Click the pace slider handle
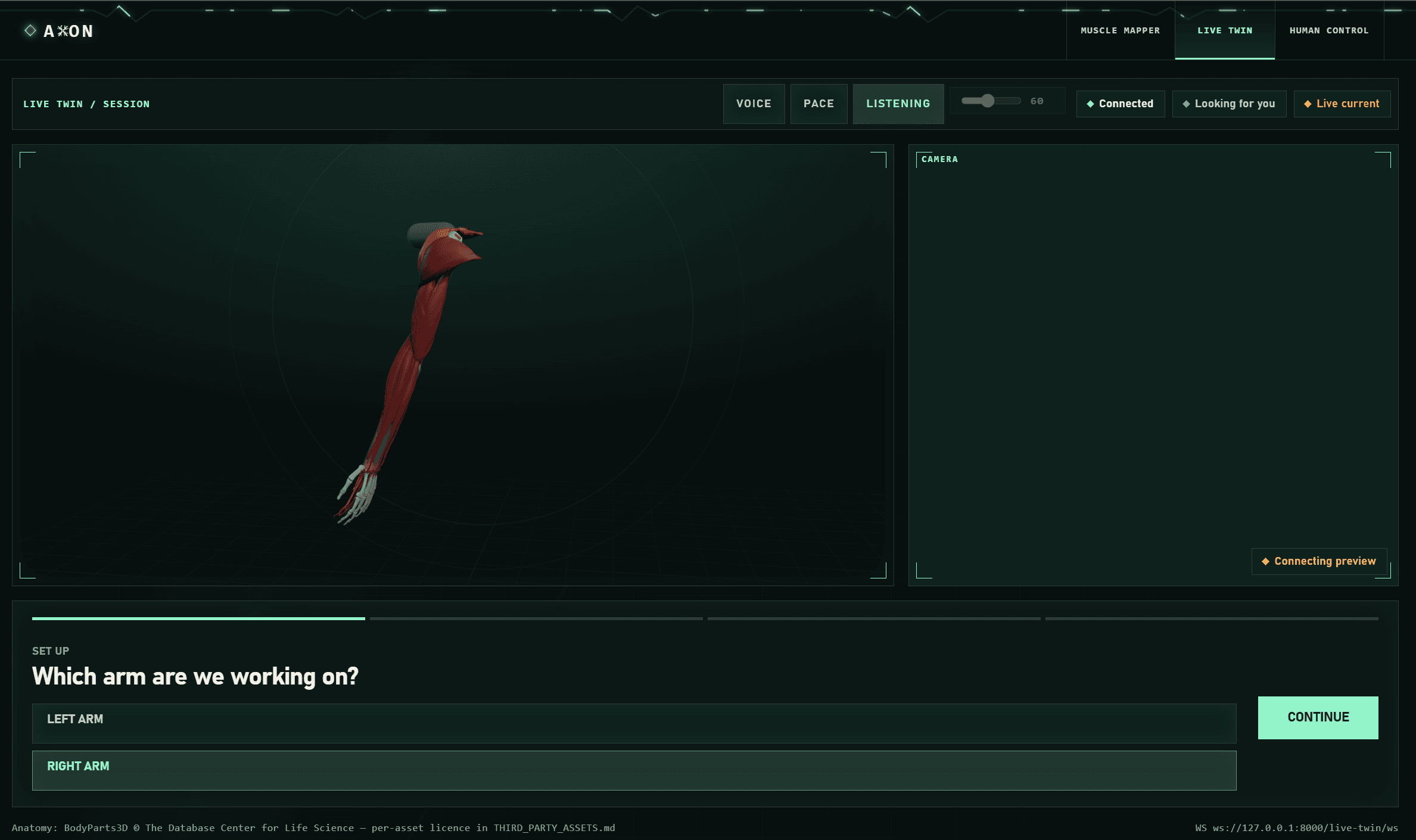This screenshot has width=1416, height=840. (x=988, y=101)
